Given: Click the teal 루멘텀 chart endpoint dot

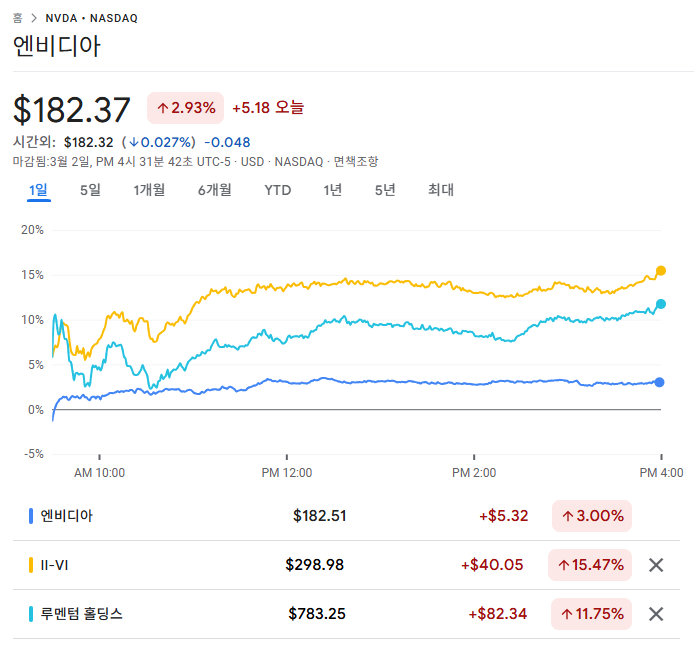Looking at the screenshot, I should pyautogui.click(x=660, y=304).
